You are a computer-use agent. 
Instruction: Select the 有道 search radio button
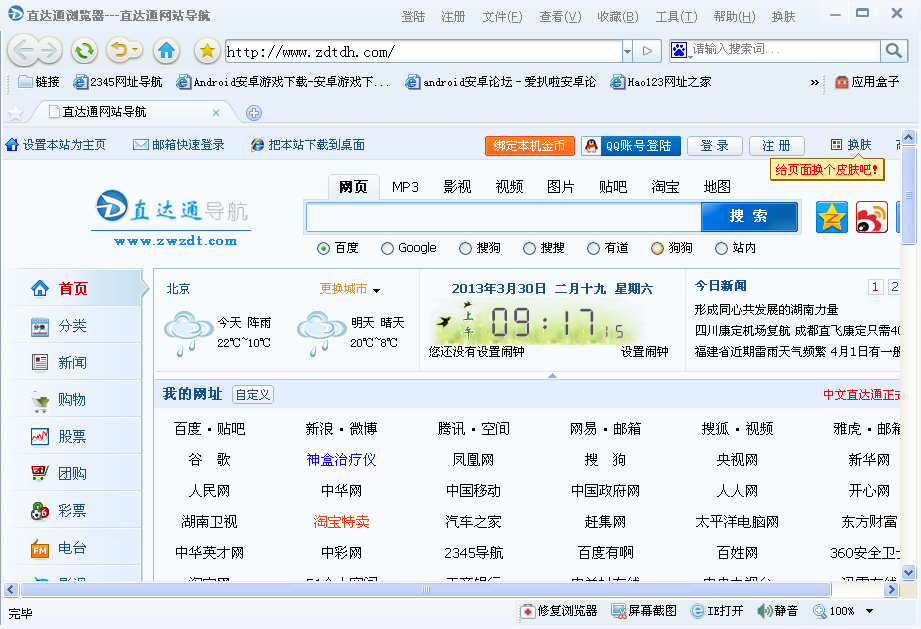pyautogui.click(x=593, y=248)
